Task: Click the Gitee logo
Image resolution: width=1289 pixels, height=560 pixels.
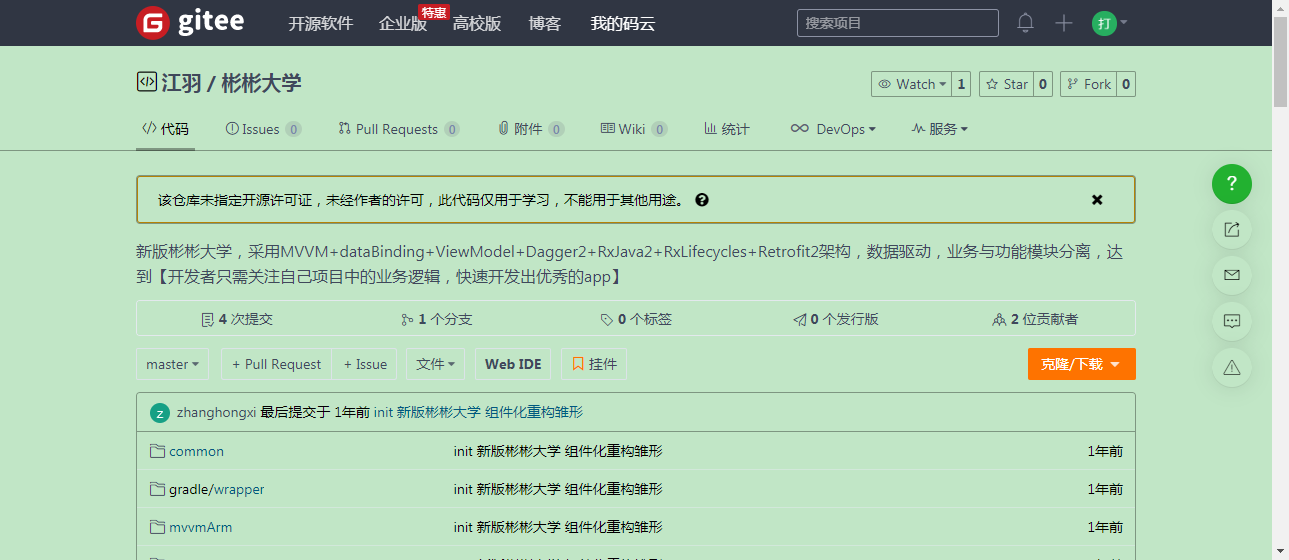Action: (x=190, y=22)
